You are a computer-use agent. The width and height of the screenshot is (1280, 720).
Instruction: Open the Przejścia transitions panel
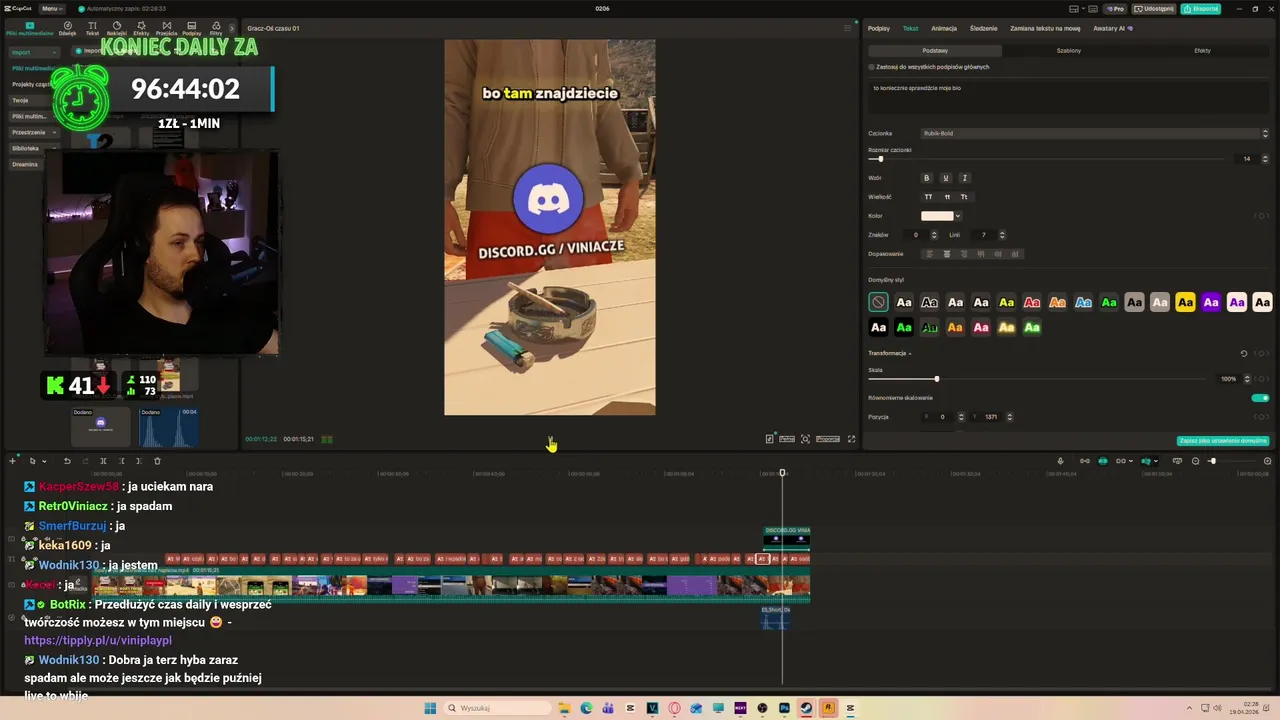click(x=166, y=28)
